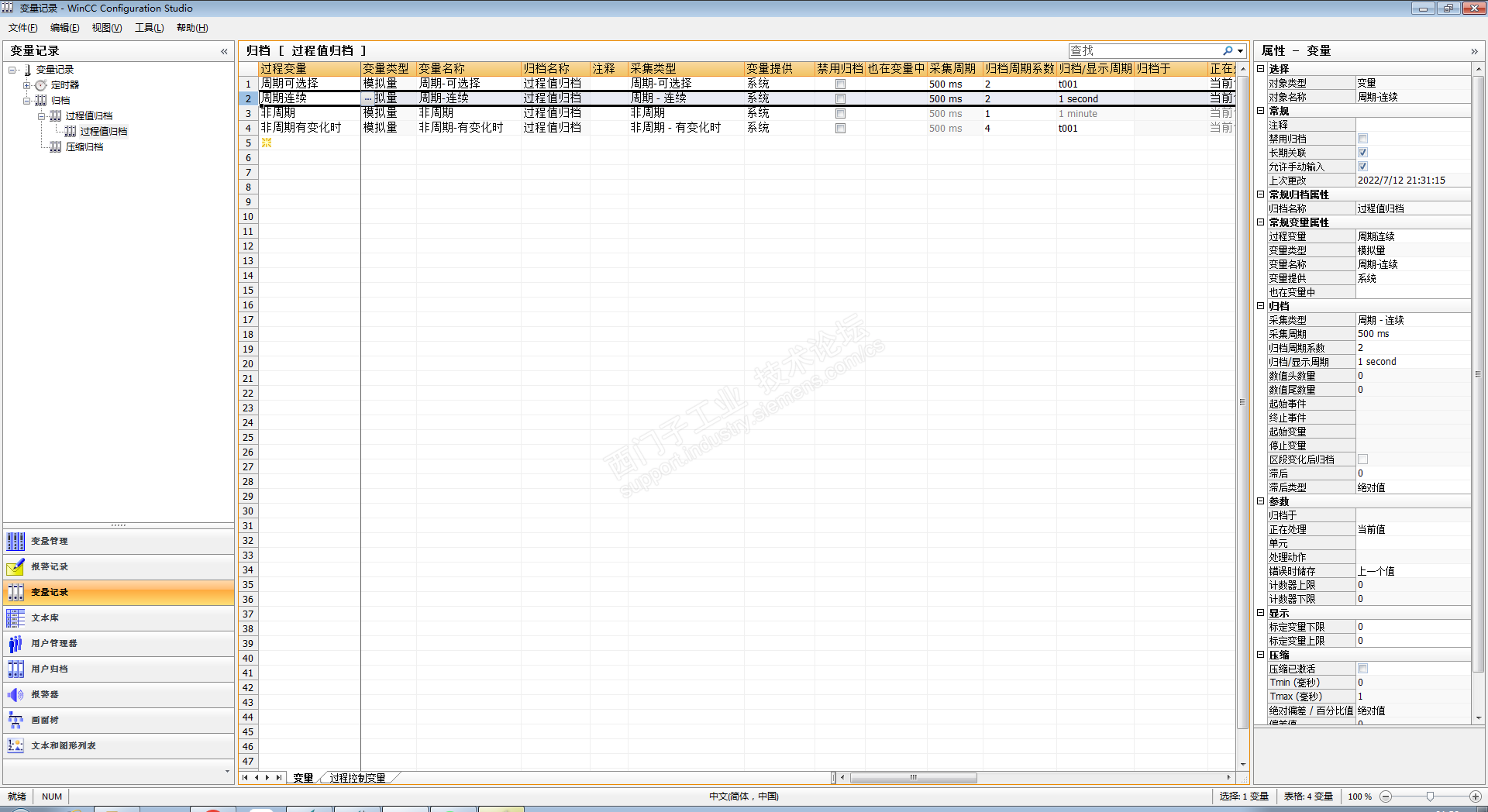Click the 采集周期 column header
This screenshot has width=1488, height=812.
pyautogui.click(x=955, y=69)
